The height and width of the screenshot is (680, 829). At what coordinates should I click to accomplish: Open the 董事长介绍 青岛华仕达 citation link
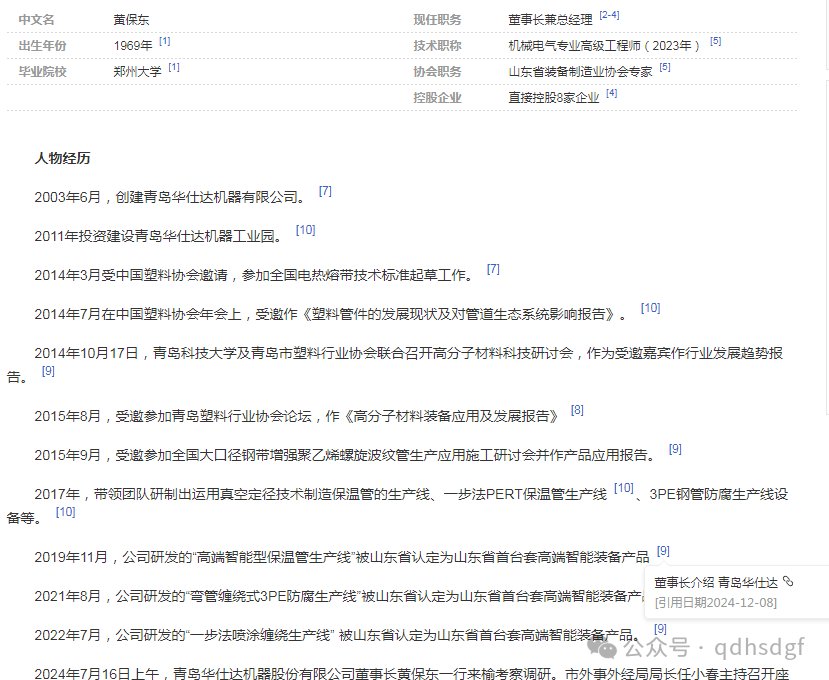[716, 583]
